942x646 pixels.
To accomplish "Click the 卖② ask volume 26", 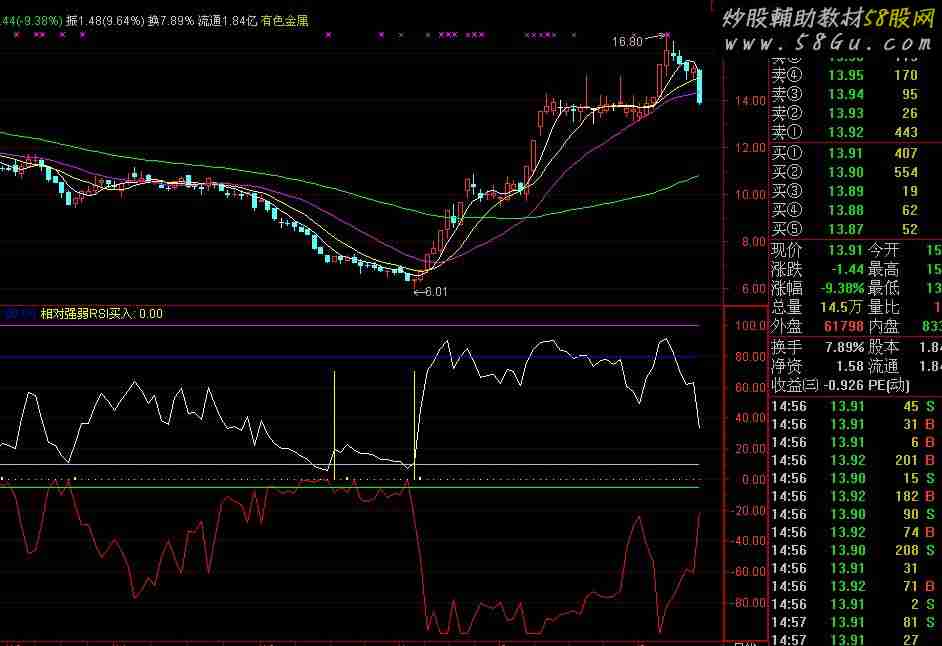I will point(910,114).
